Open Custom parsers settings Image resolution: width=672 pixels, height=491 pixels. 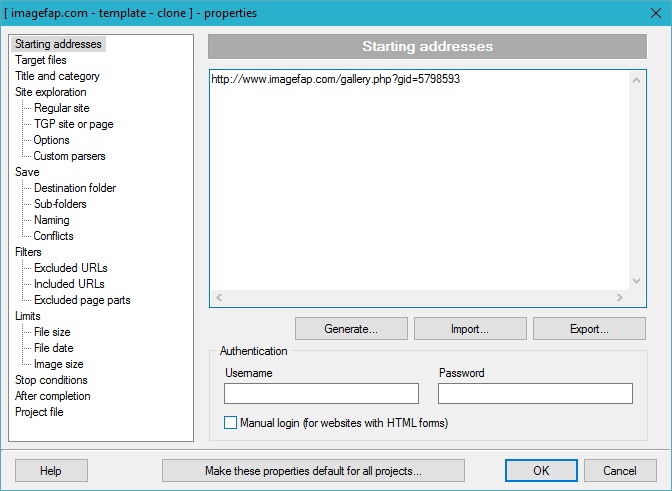point(69,156)
